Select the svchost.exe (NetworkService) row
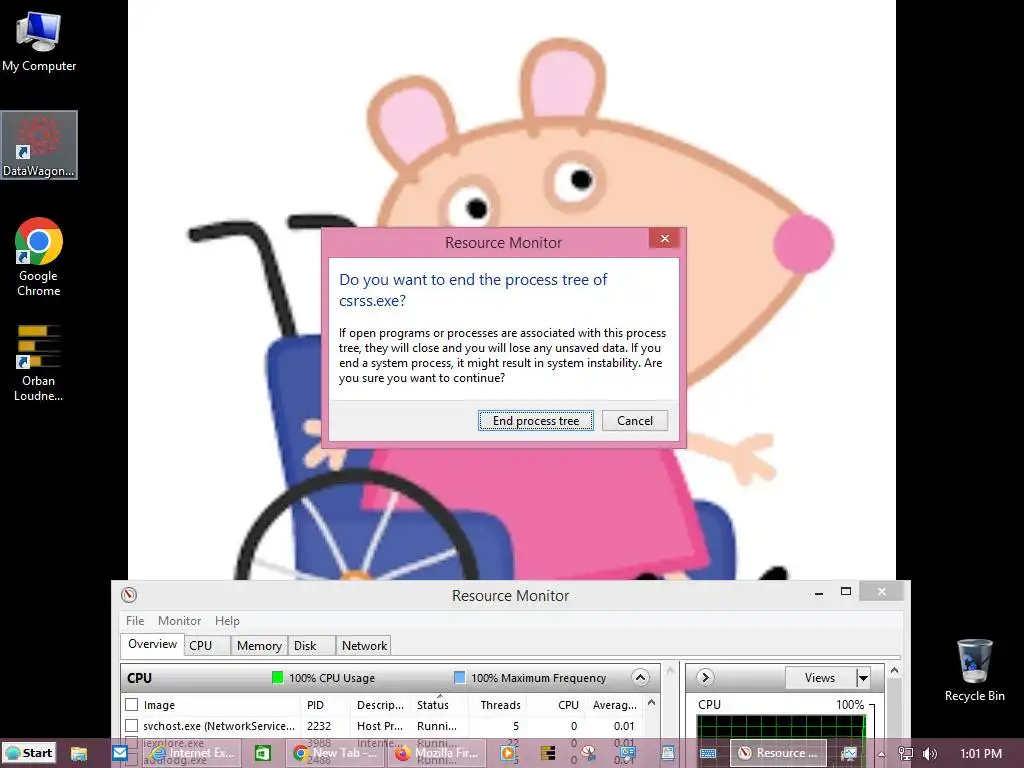The height and width of the screenshot is (768, 1024). click(x=383, y=726)
